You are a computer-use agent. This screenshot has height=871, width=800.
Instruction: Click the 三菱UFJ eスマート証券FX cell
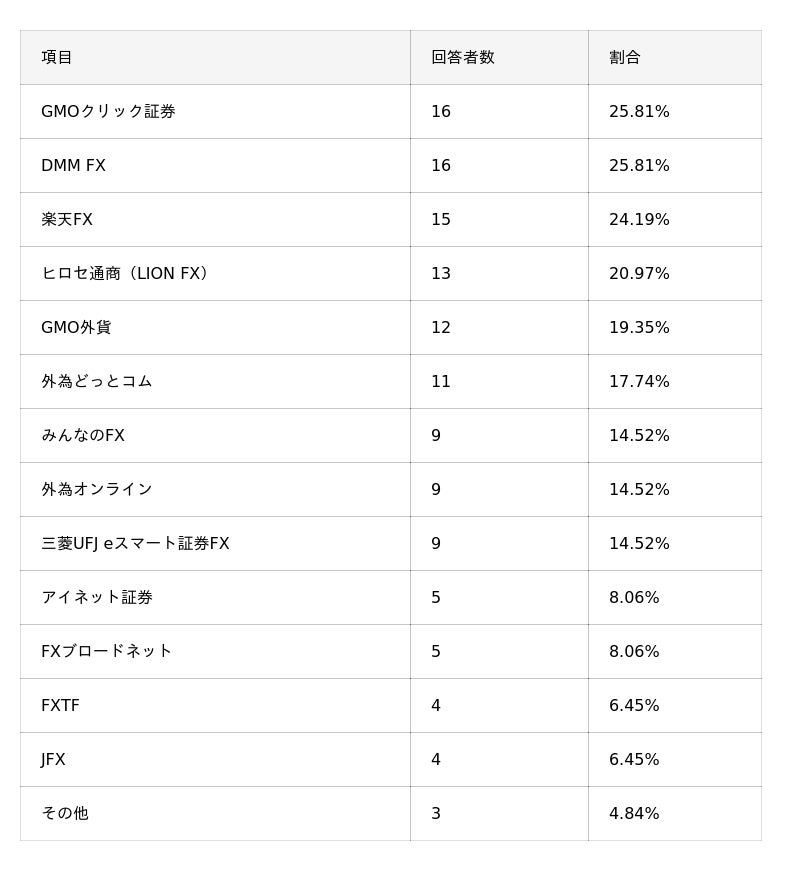[x=135, y=543]
